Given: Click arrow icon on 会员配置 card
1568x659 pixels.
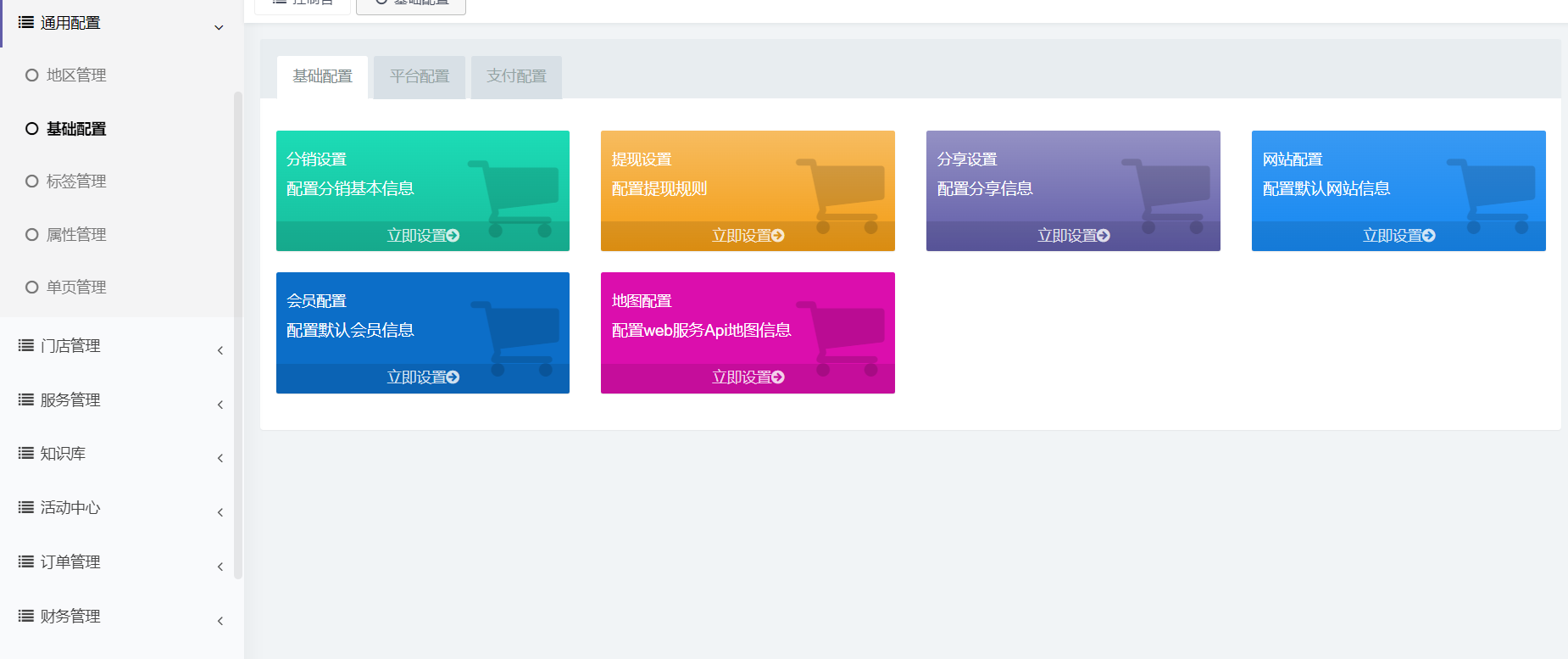Looking at the screenshot, I should coord(453,377).
